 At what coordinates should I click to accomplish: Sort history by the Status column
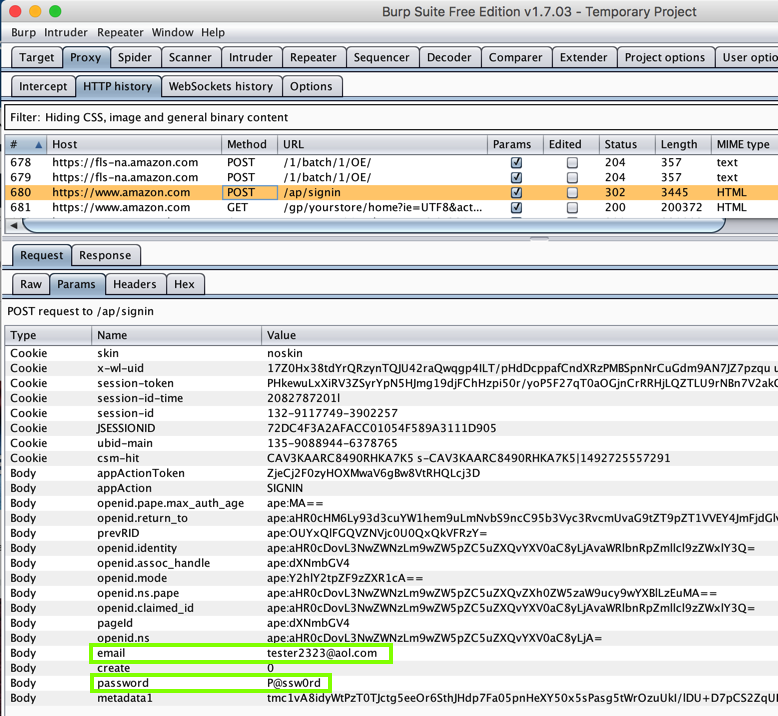pos(620,145)
